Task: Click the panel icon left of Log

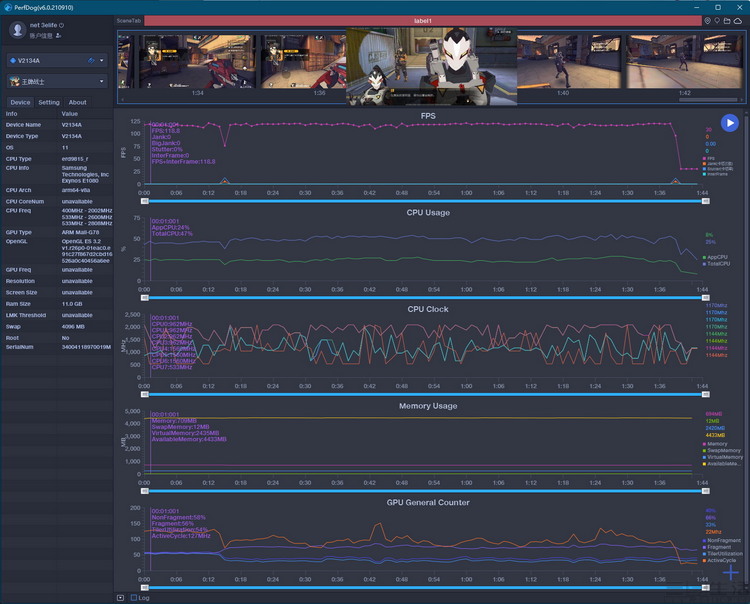Action: (121, 598)
